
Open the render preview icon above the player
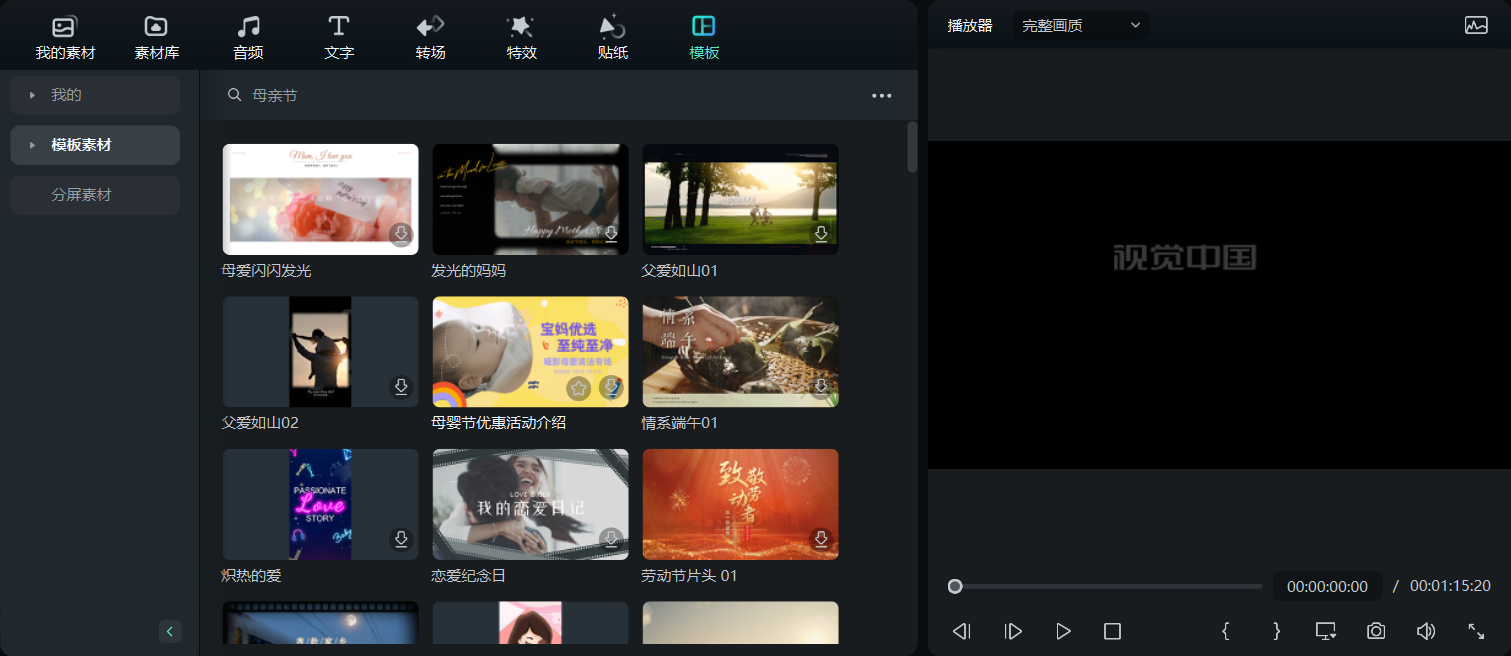point(1476,24)
